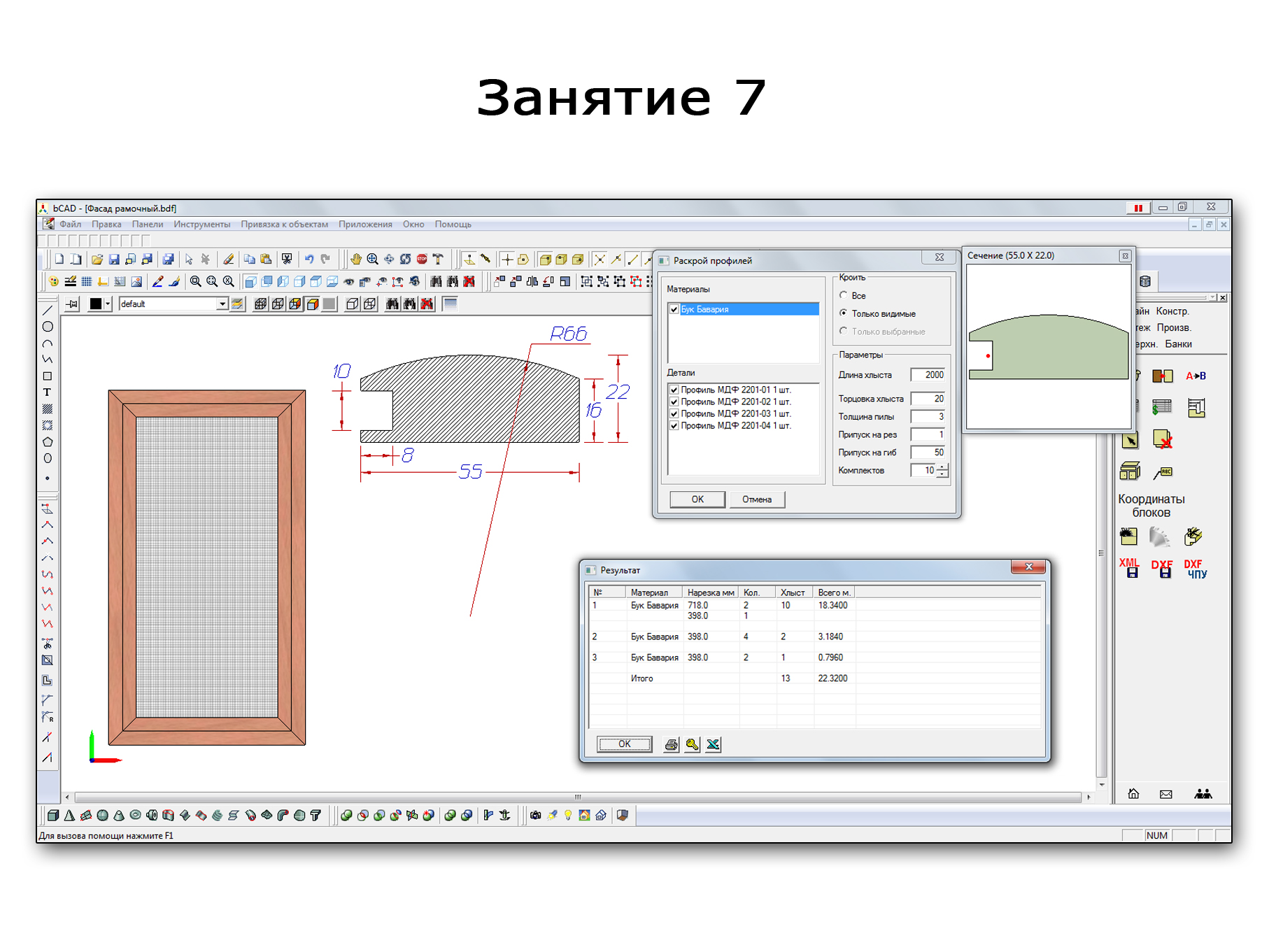The height and width of the screenshot is (952, 1269).
Task: Uncheck Профиль МДФ 2201-02 checkbox
Action: click(x=674, y=402)
